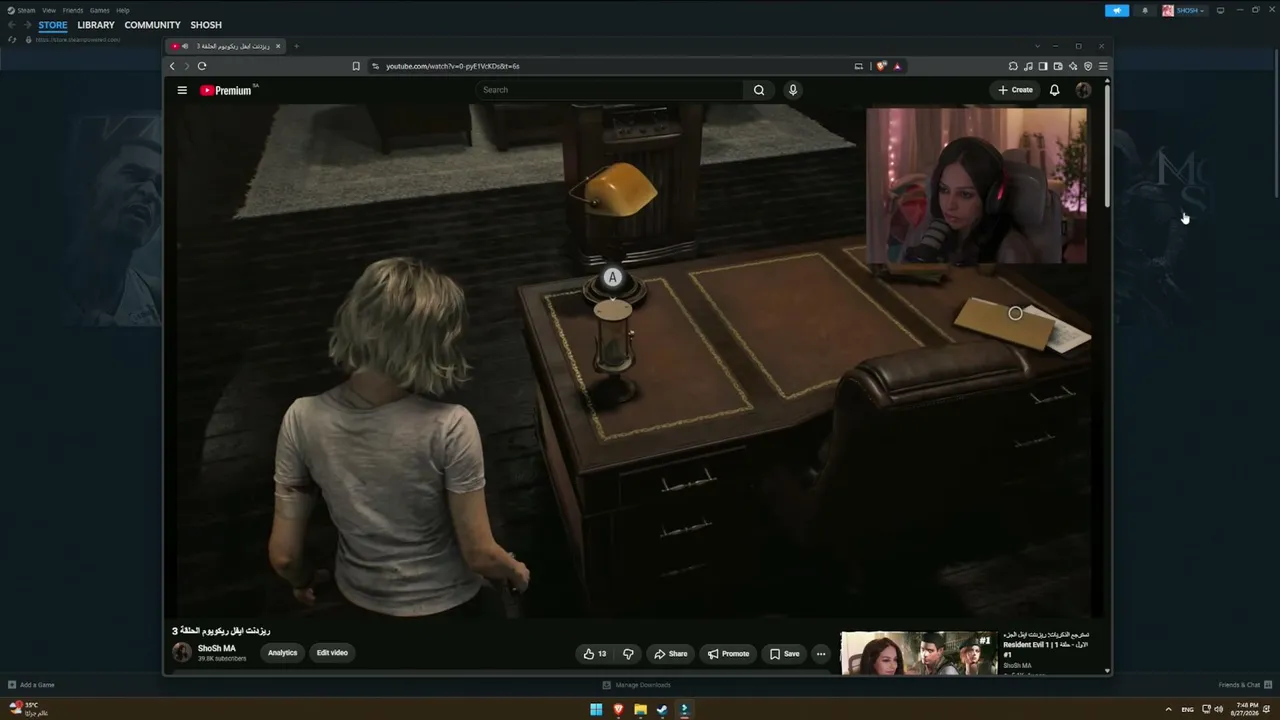Open Steam LIBRARY tab

(x=96, y=25)
